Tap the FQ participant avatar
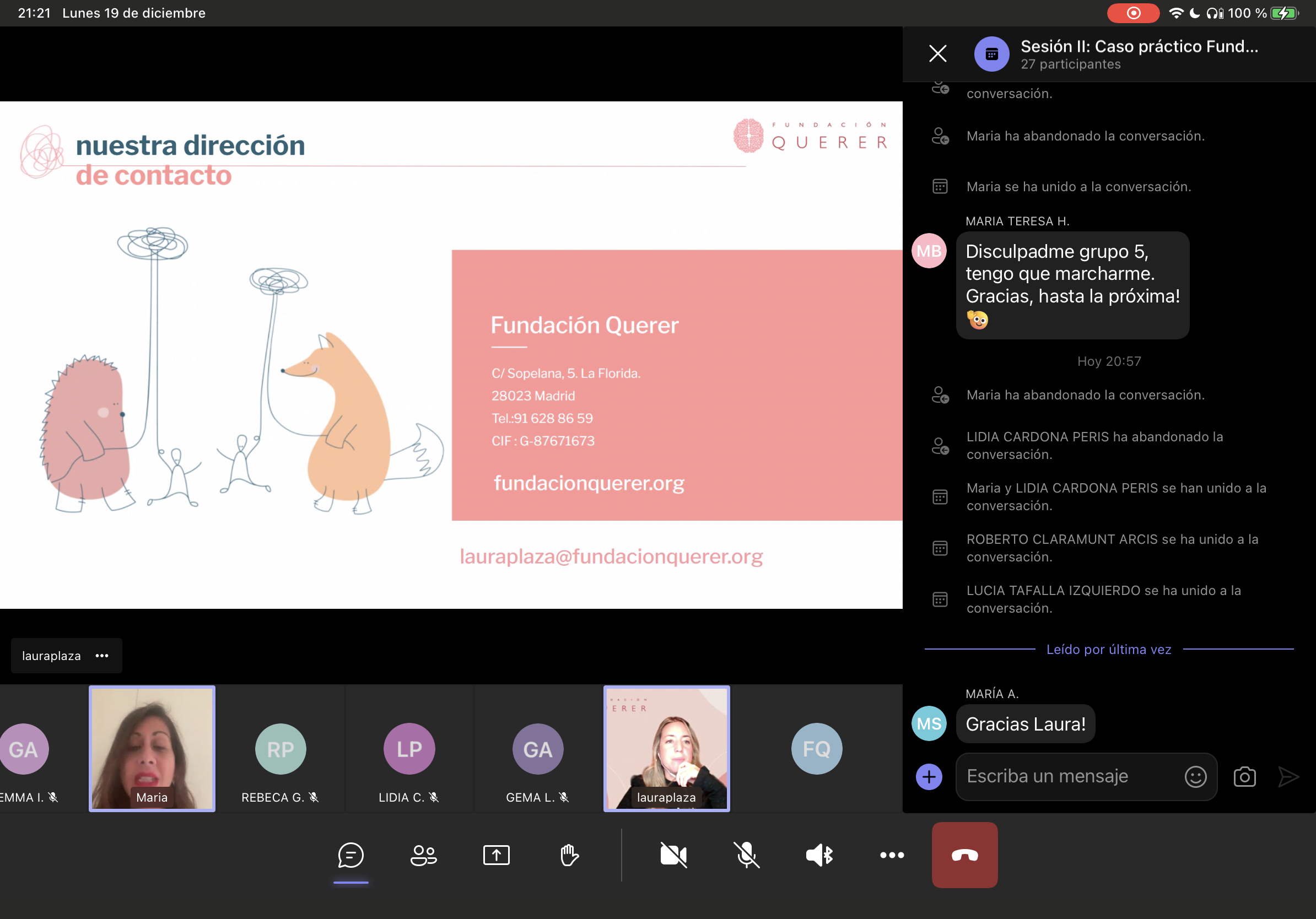 pyautogui.click(x=817, y=749)
